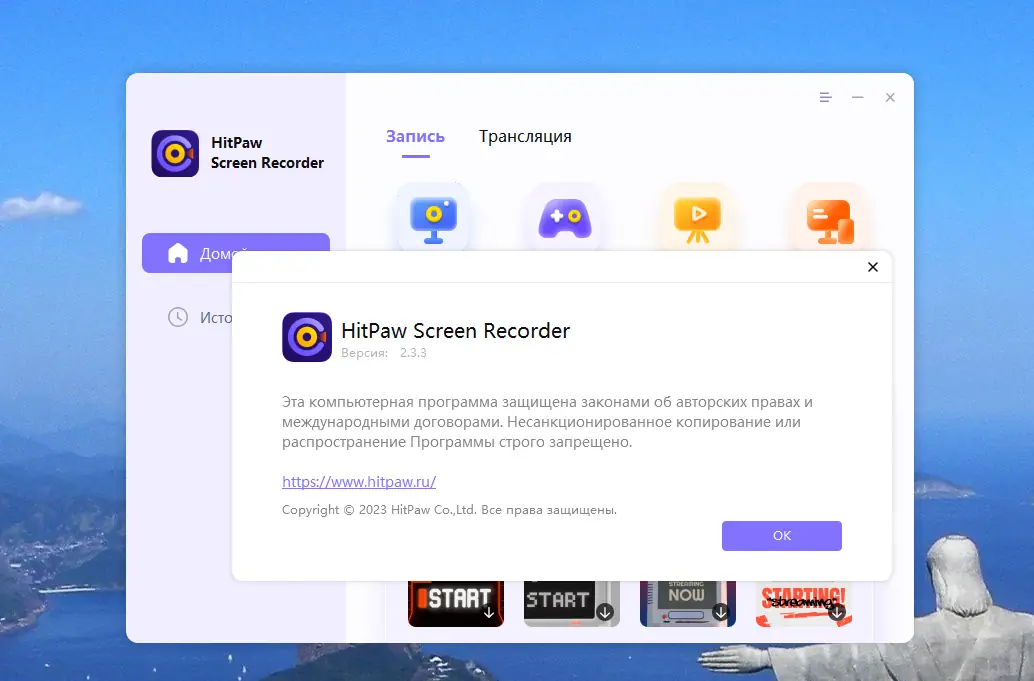Select the clock icon next to История

pos(178,317)
